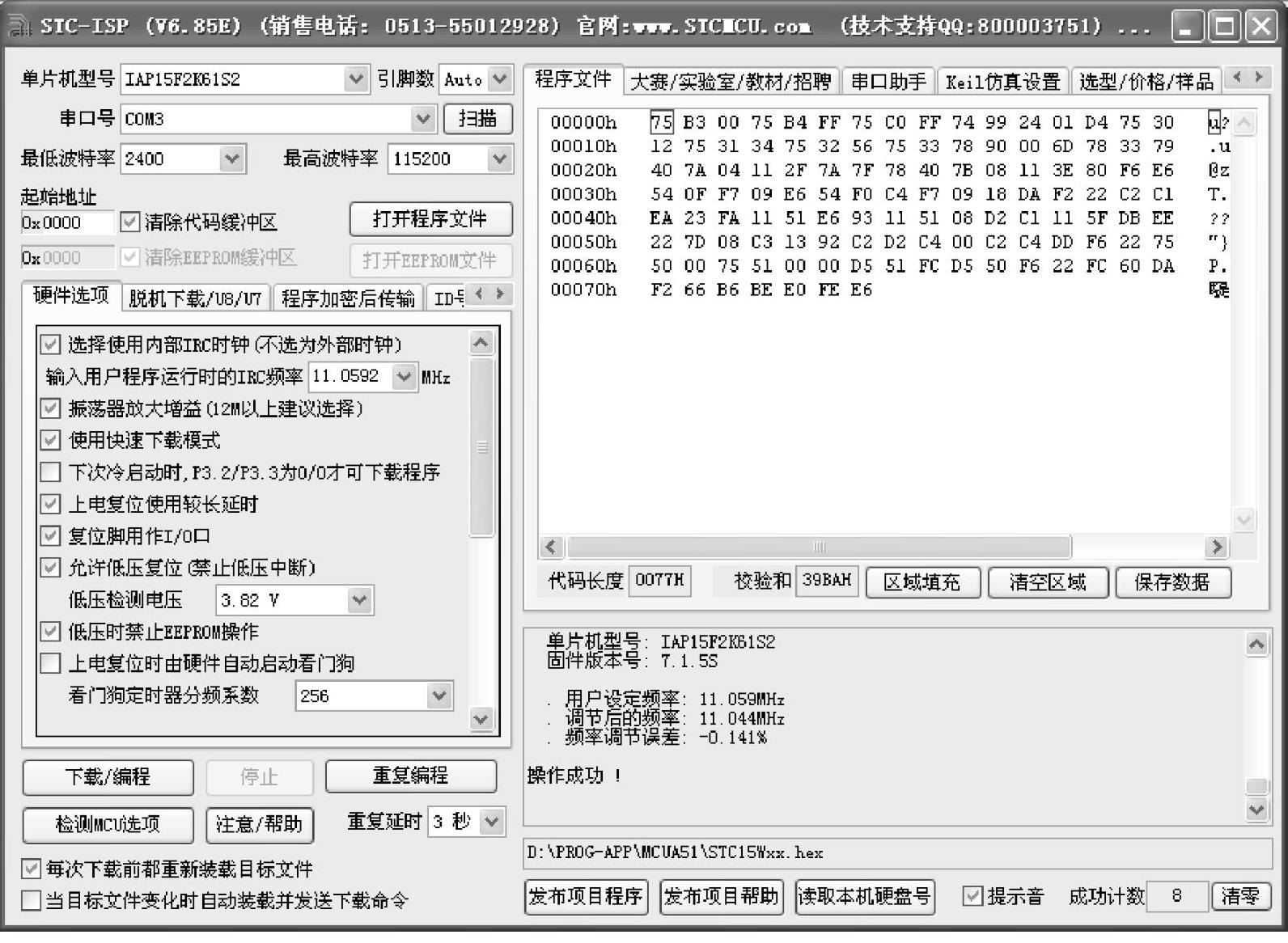Click the STC-ISP title bar application icon
Image resolution: width=1288 pixels, height=943 pixels.
(18, 26)
